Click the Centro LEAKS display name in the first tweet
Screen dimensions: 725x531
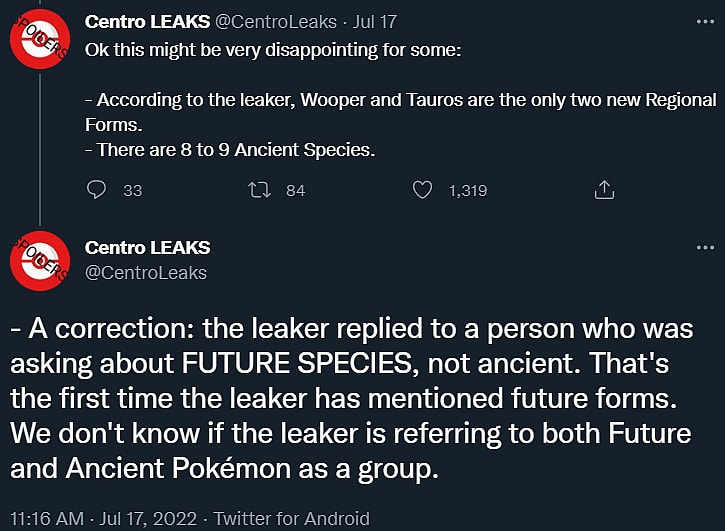click(x=148, y=21)
